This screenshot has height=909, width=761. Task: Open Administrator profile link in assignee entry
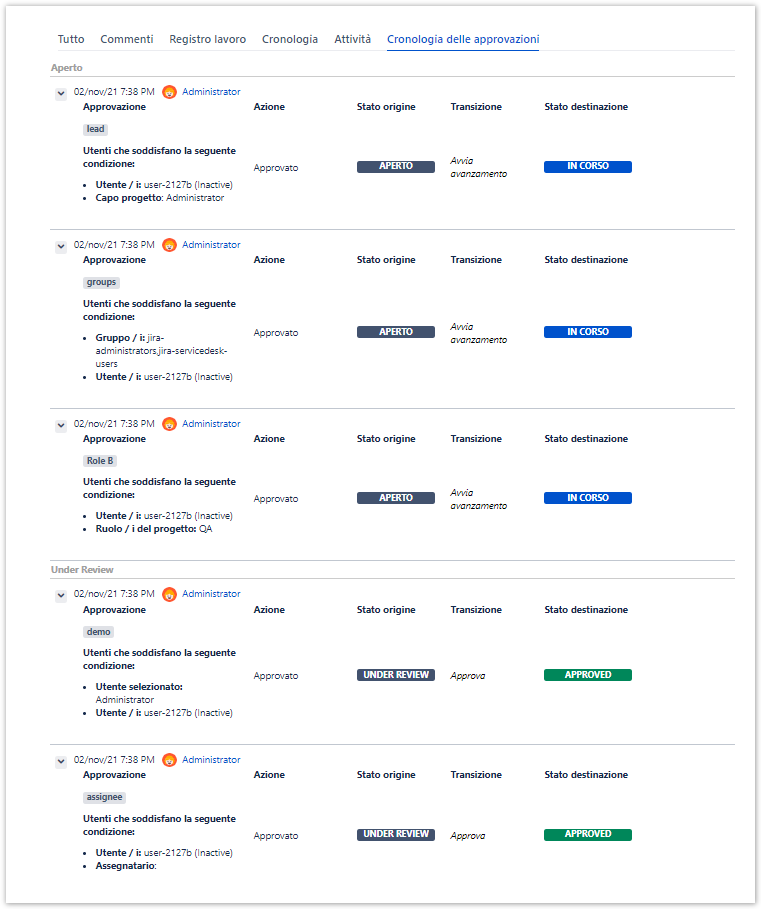click(211, 760)
